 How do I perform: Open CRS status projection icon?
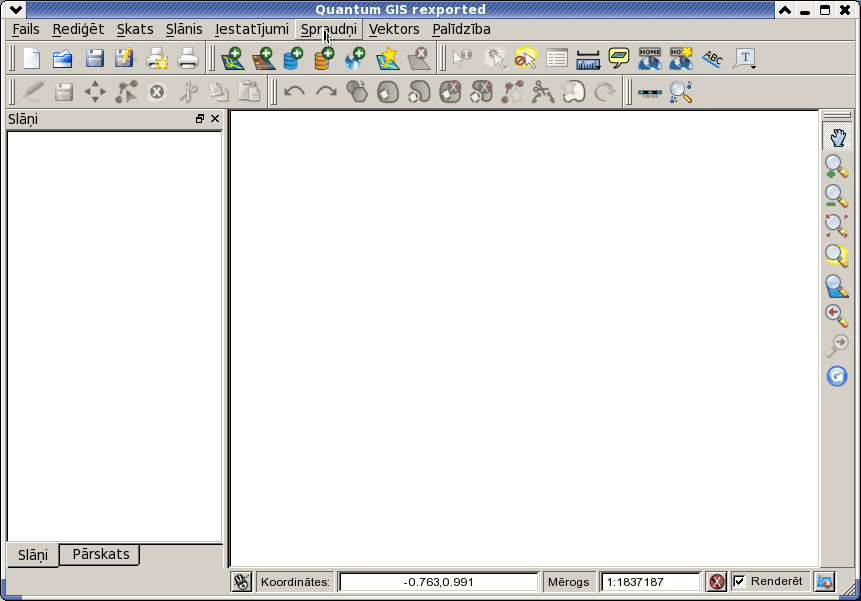pos(825,581)
